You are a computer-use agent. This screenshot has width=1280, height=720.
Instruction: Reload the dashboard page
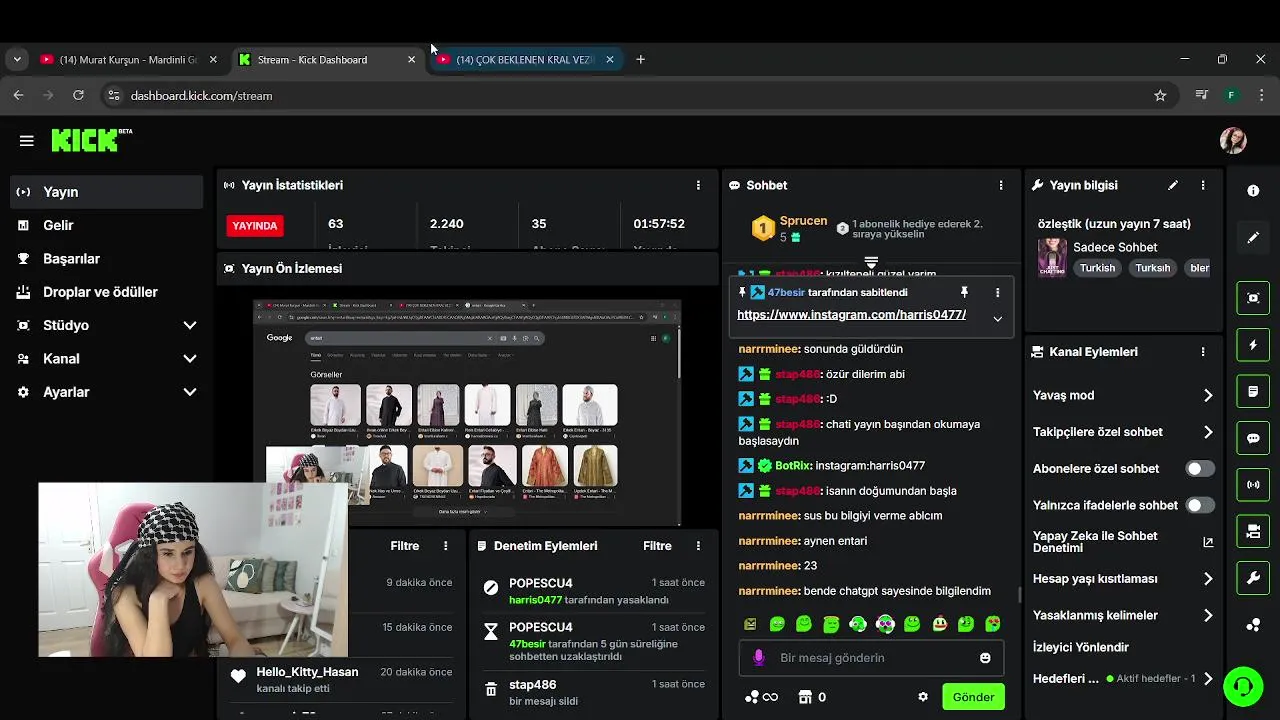(78, 96)
